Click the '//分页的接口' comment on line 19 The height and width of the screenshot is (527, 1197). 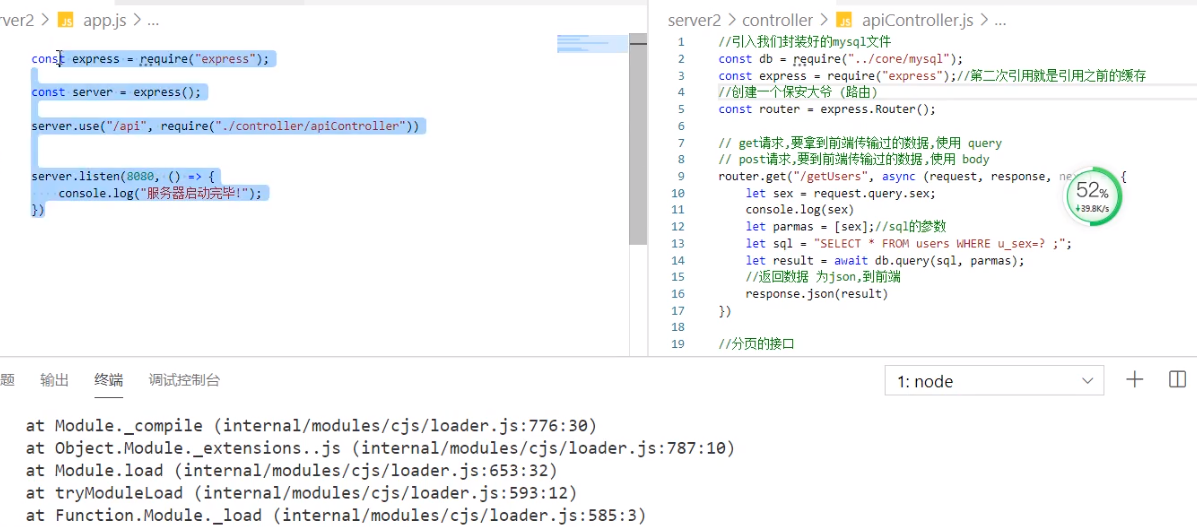[x=757, y=344]
